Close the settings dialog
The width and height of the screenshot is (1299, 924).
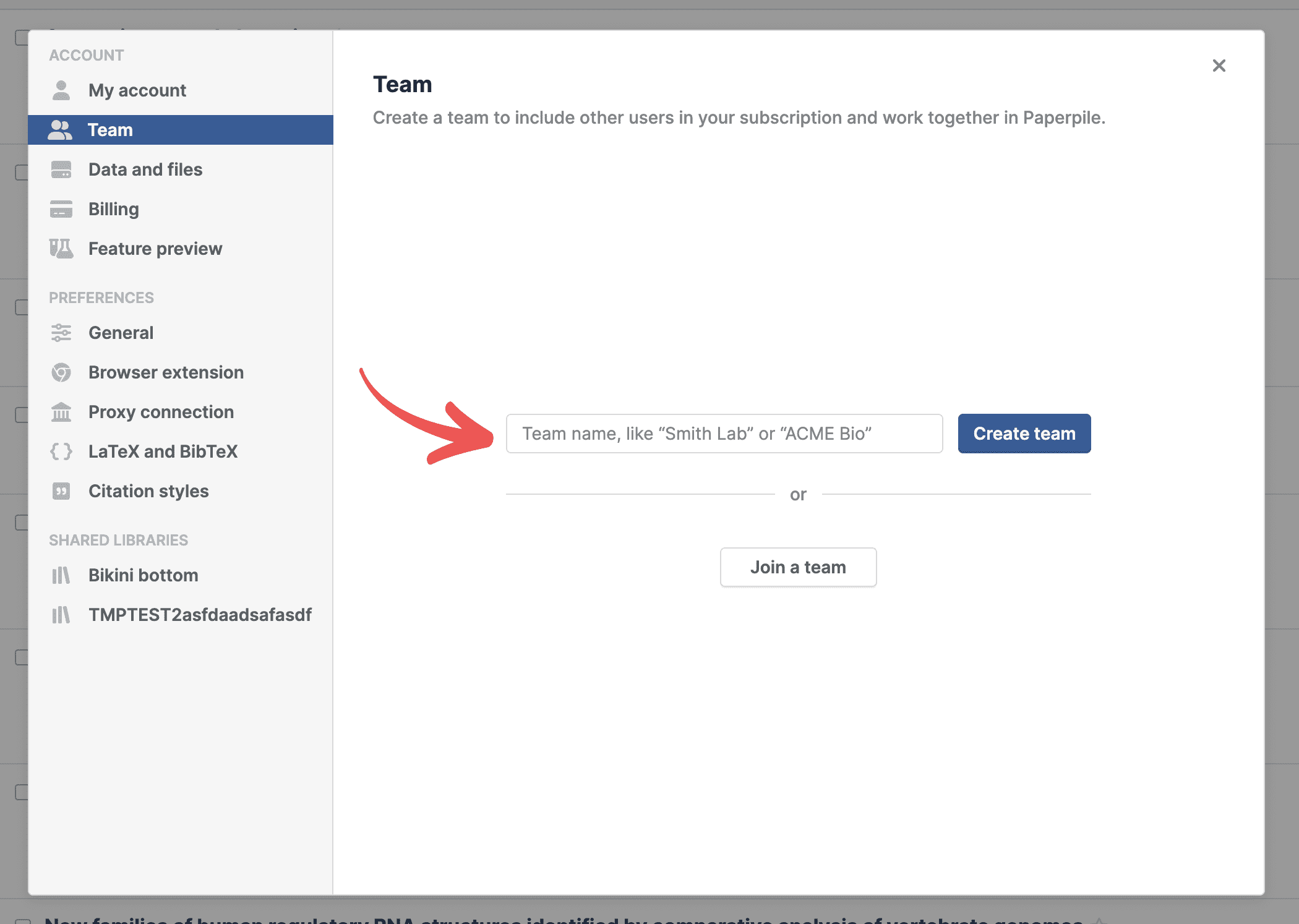tap(1219, 66)
